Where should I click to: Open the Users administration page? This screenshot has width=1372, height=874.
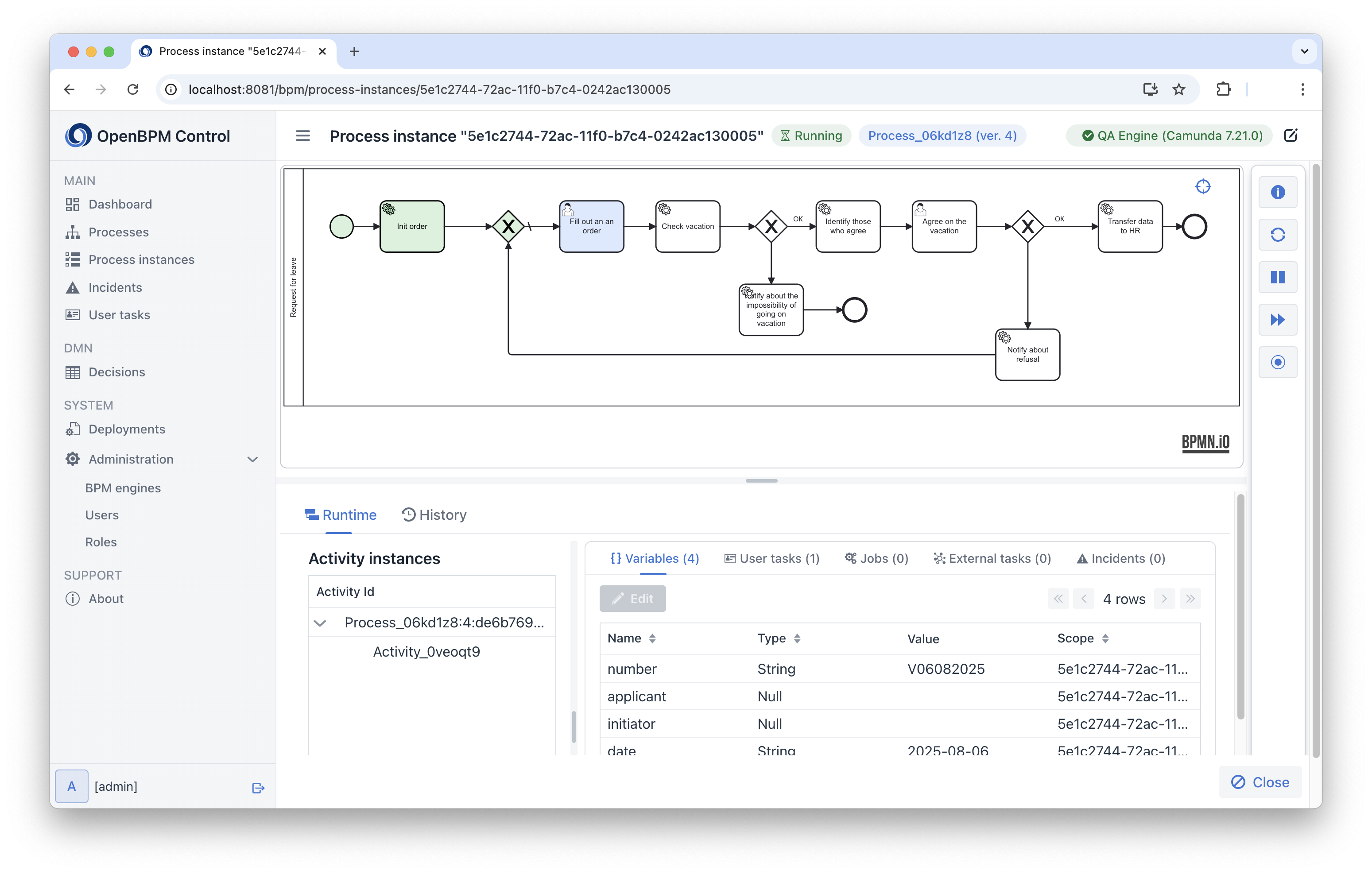click(101, 514)
